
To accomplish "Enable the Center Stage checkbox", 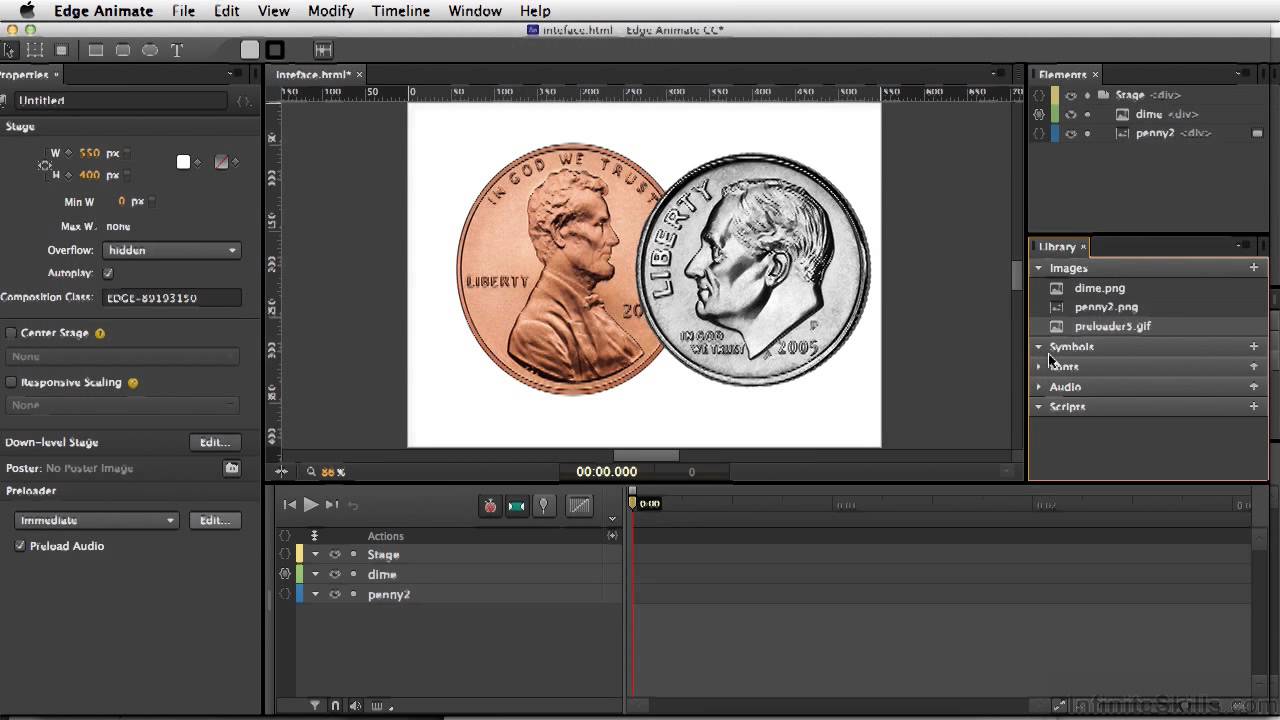I will (x=11, y=333).
